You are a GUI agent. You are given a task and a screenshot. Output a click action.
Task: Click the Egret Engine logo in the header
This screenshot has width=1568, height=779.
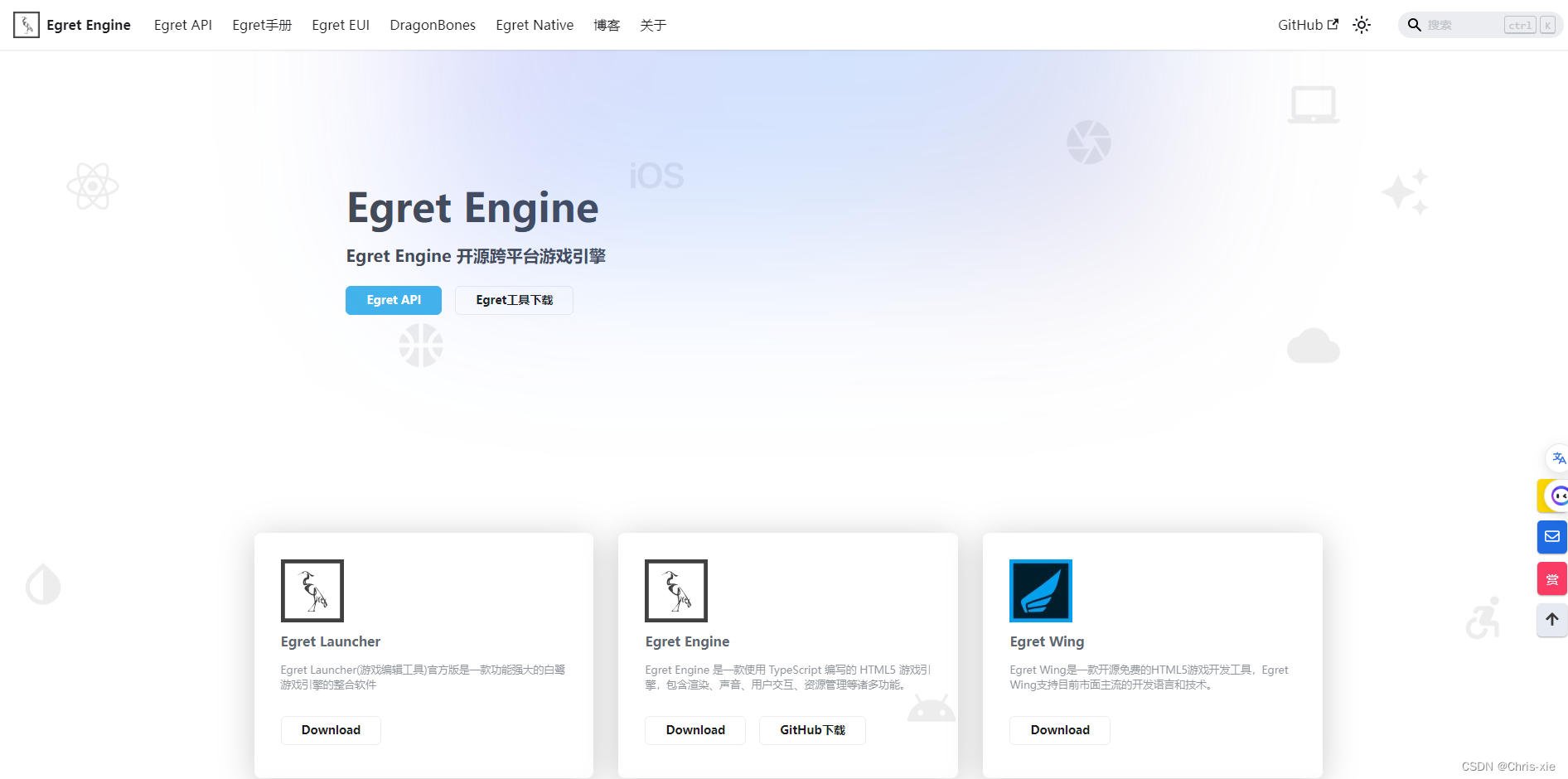click(x=27, y=24)
